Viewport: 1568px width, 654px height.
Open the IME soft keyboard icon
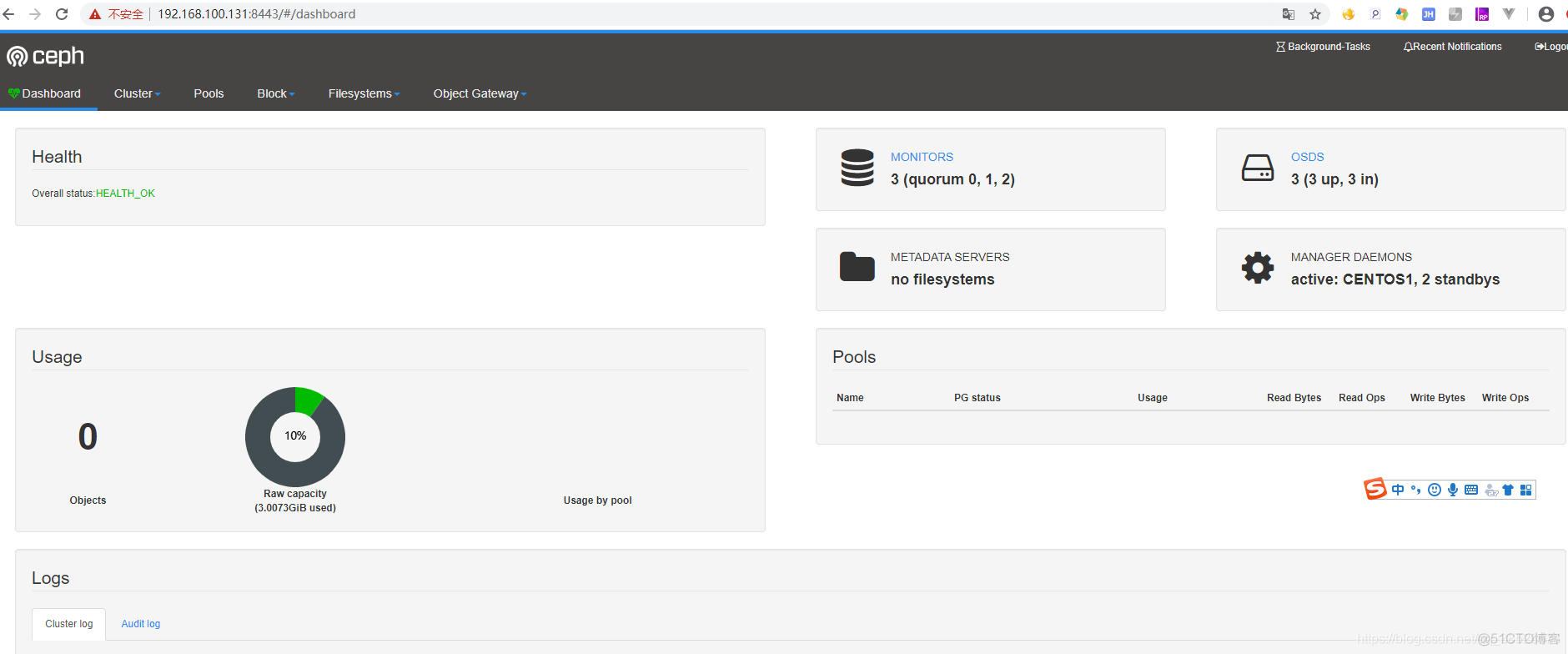[1471, 490]
